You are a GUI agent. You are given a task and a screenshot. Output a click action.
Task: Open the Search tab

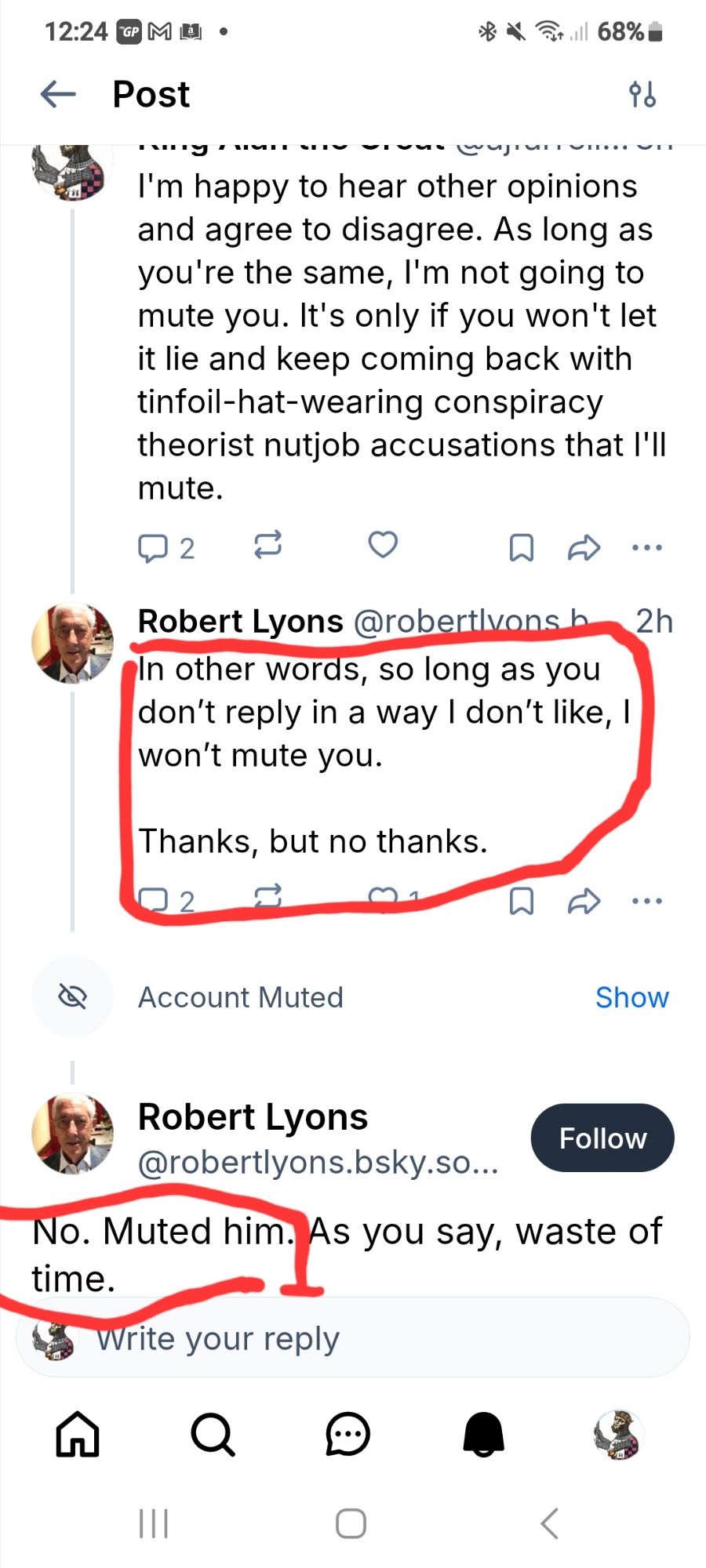tap(213, 1435)
